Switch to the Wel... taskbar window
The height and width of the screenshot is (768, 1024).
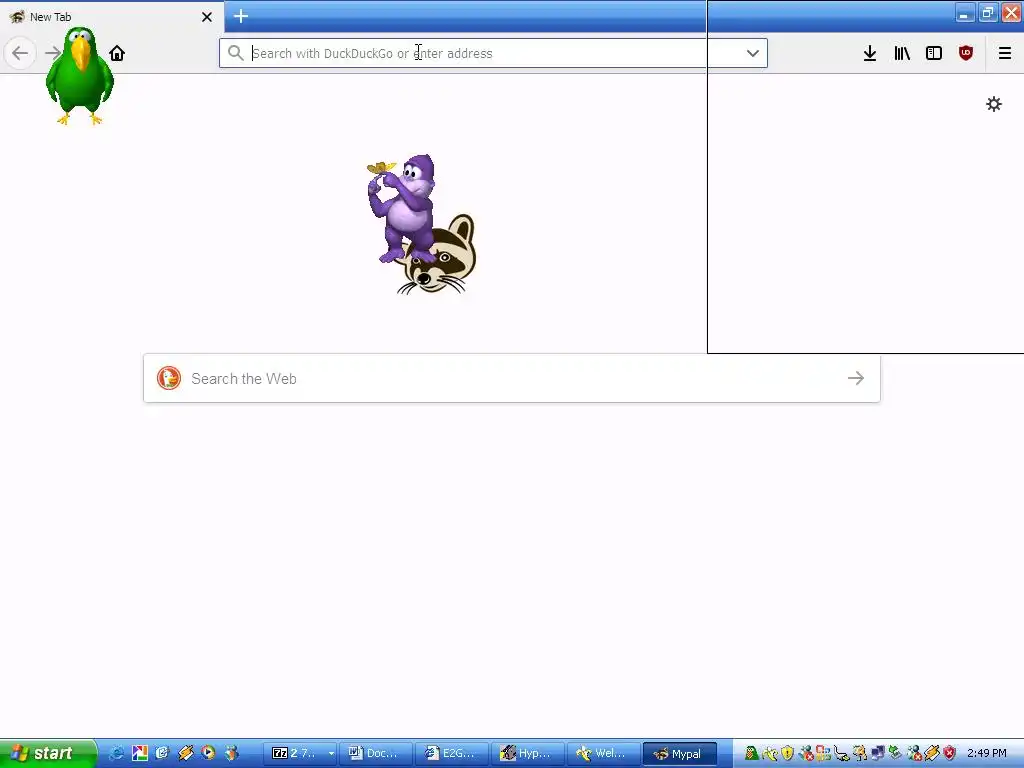603,754
